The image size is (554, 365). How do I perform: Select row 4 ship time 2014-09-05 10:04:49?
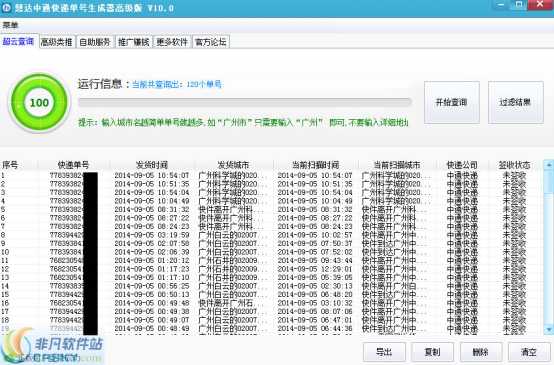coord(152,201)
